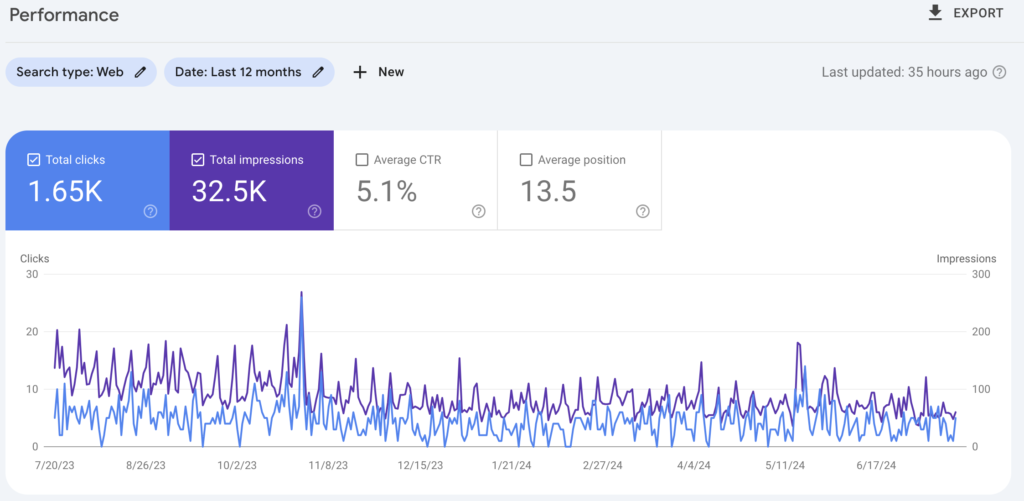This screenshot has height=501, width=1024.
Task: Edit the Search type filter pencil icon
Action: point(140,73)
